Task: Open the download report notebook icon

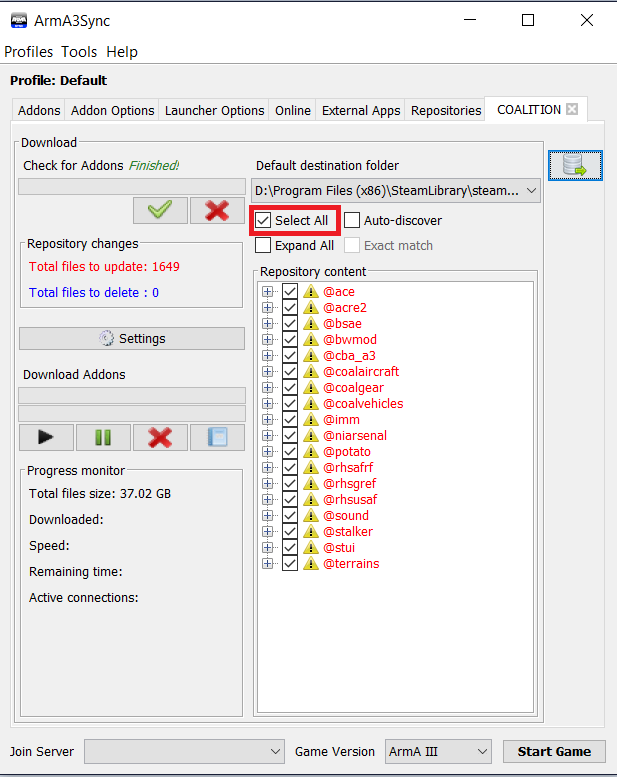Action: coord(217,437)
